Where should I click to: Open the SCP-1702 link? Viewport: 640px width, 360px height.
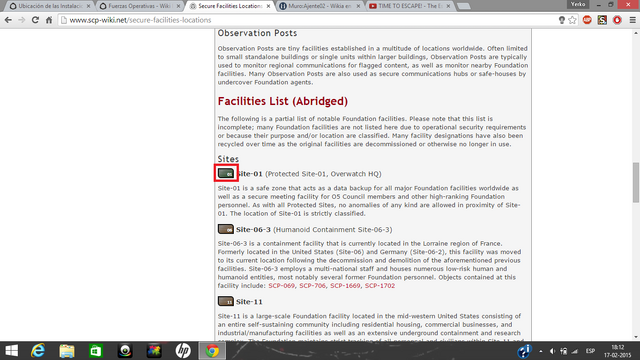380,285
